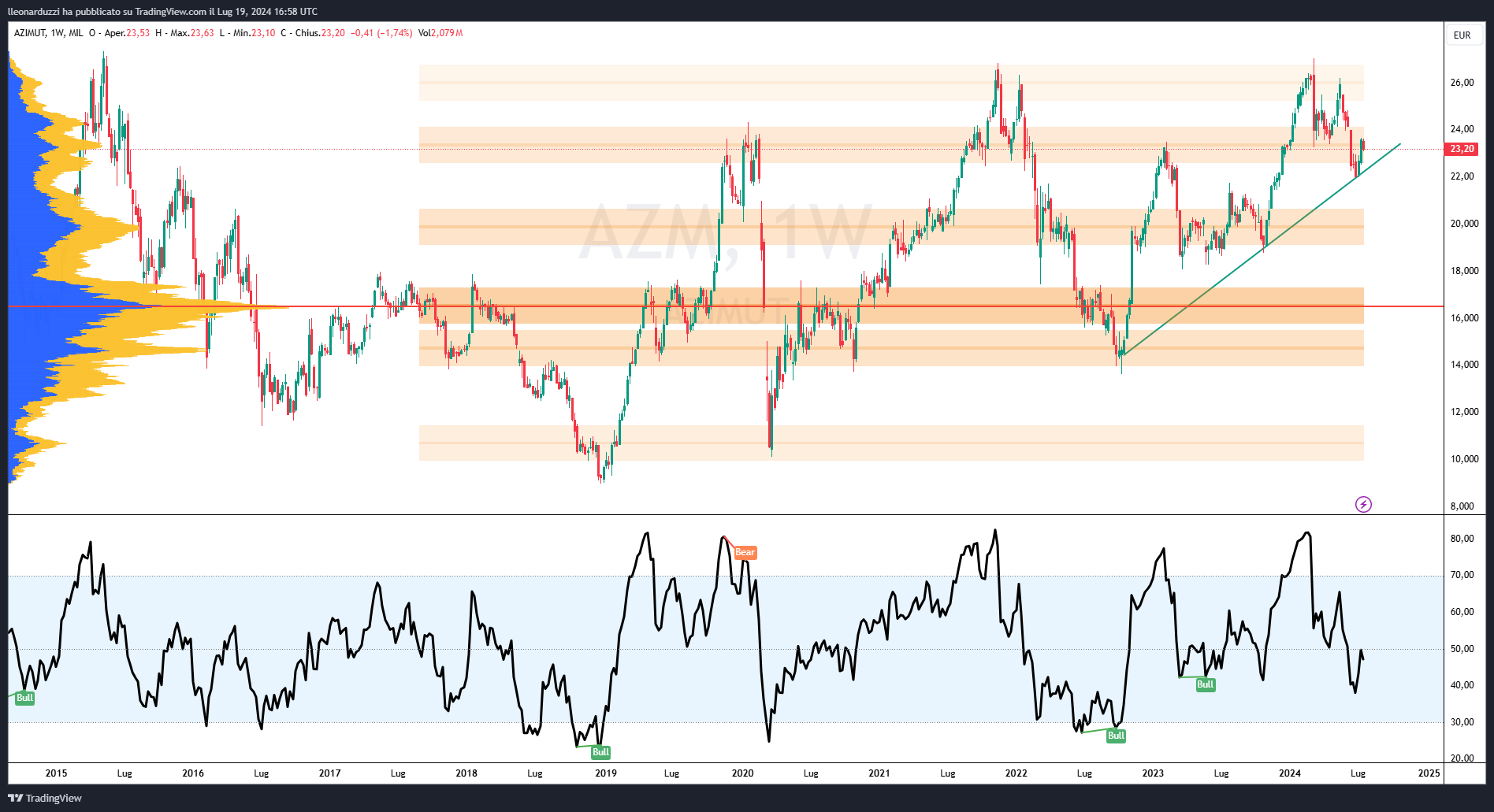The height and width of the screenshot is (812, 1494).
Task: Click the Vol 2,079M volume value
Action: (440, 33)
